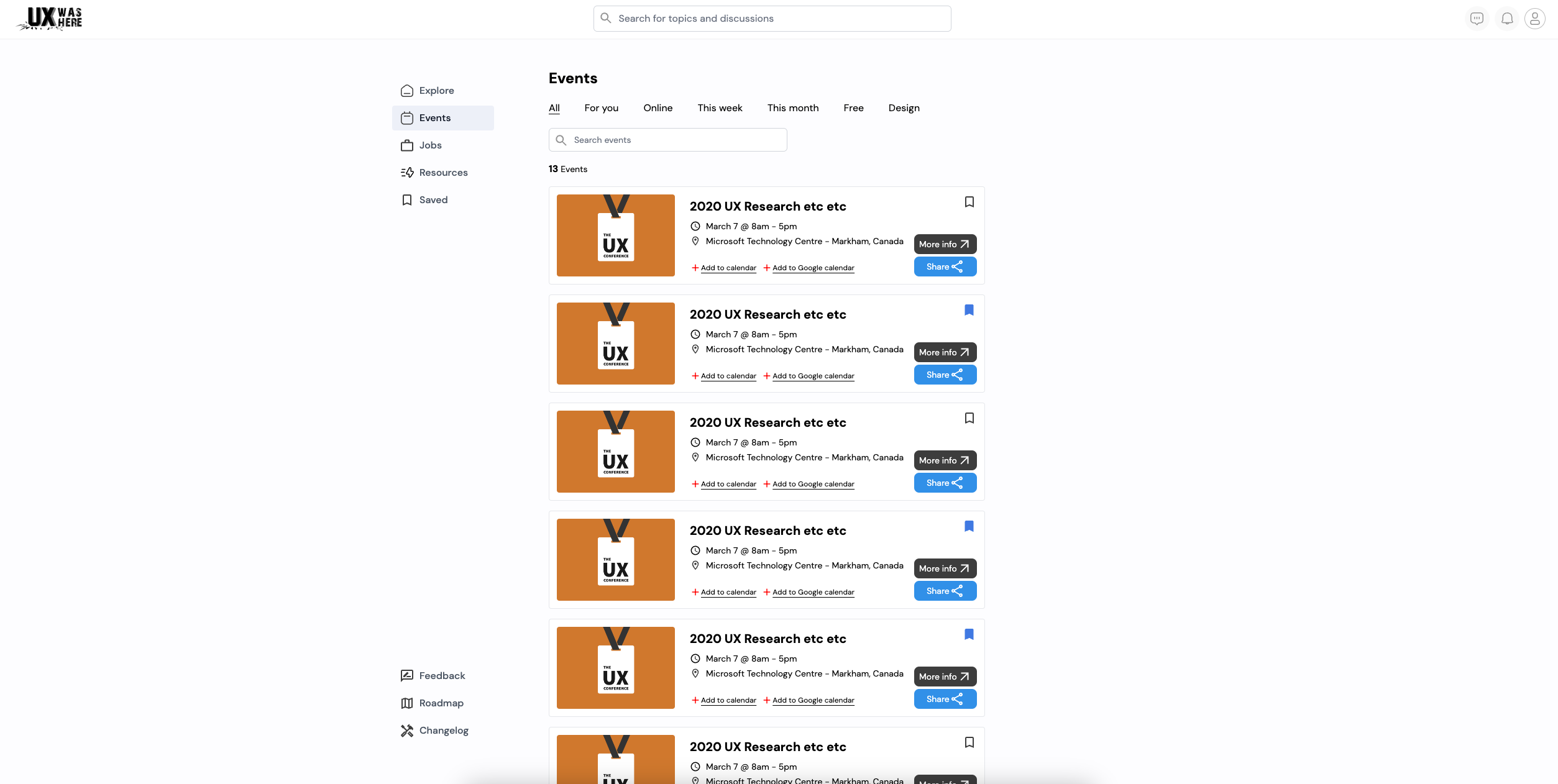The image size is (1558, 784).
Task: Select the All events tab
Action: [x=554, y=108]
